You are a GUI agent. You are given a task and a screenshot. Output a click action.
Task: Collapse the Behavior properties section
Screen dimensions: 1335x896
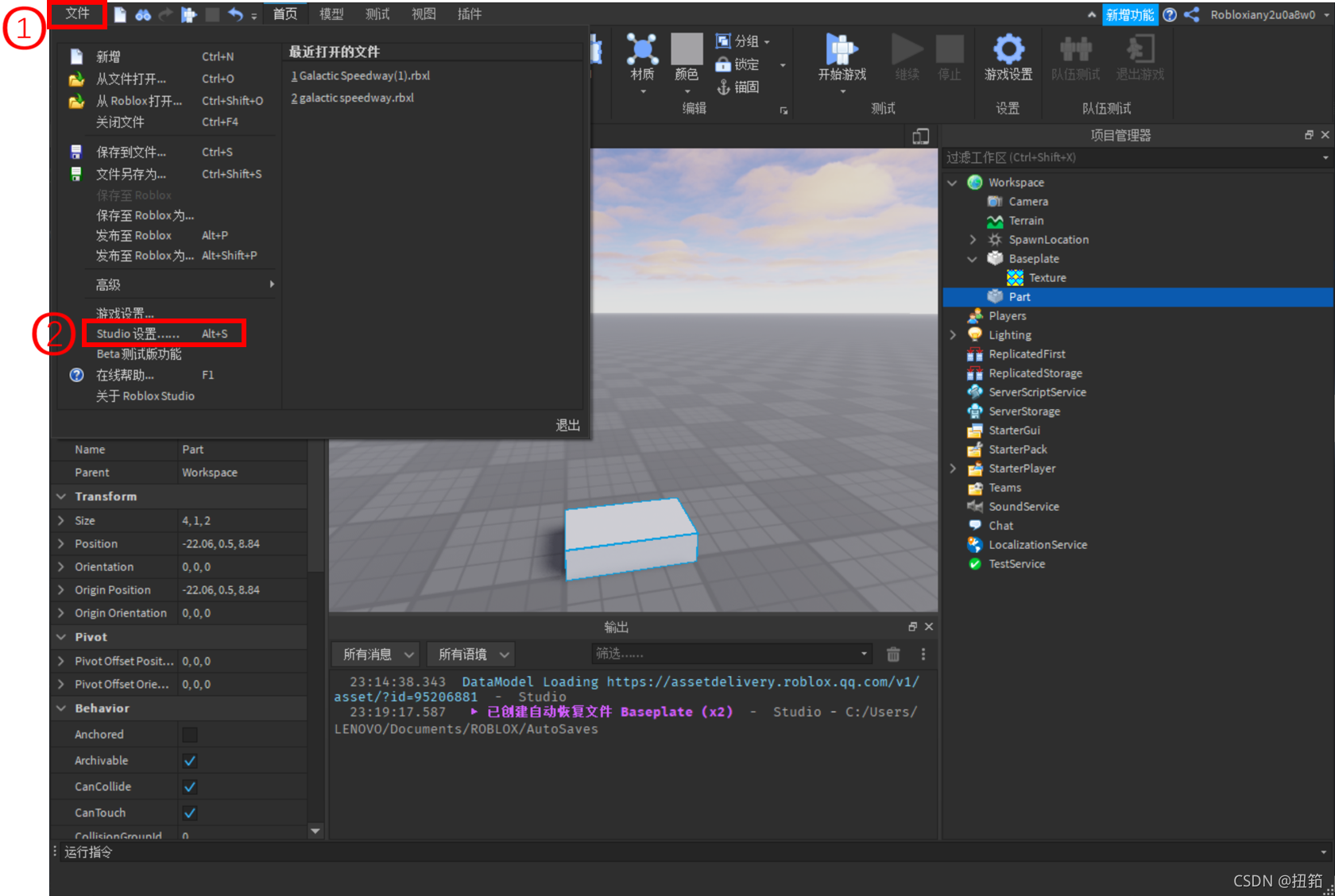(x=61, y=709)
